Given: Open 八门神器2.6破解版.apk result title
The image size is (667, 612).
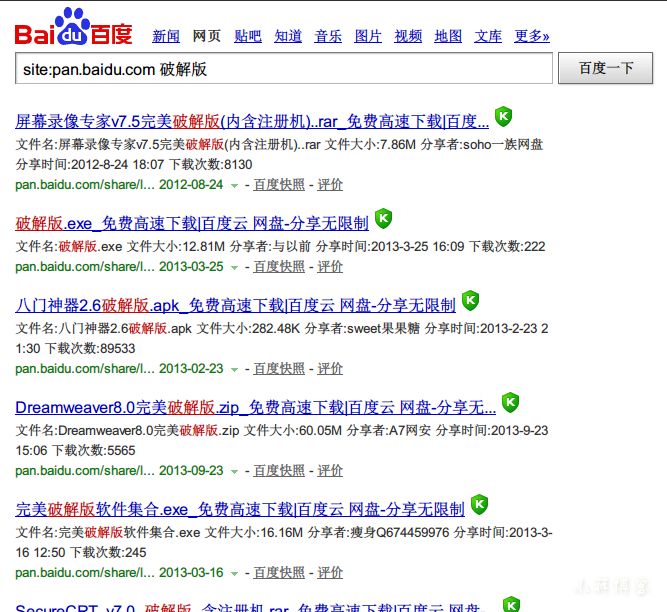Looking at the screenshot, I should coord(235,306).
